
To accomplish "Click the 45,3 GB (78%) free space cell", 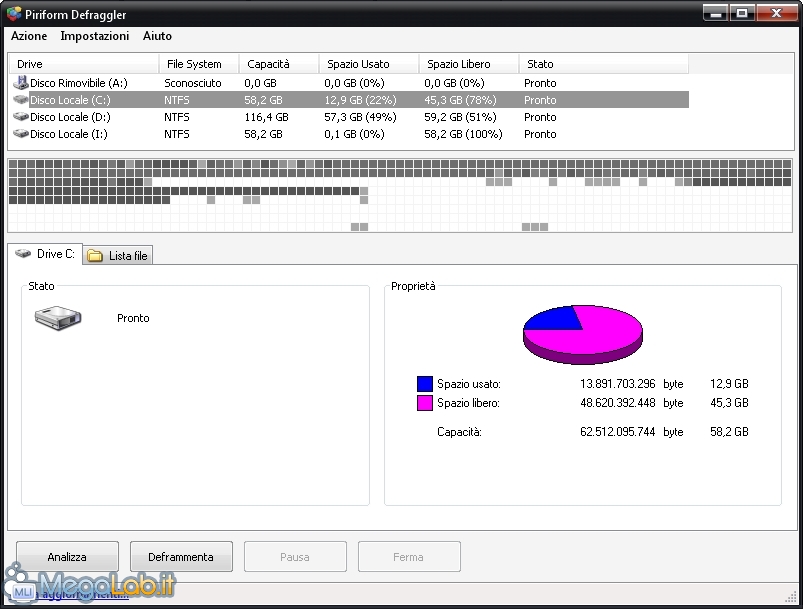I will pos(460,100).
